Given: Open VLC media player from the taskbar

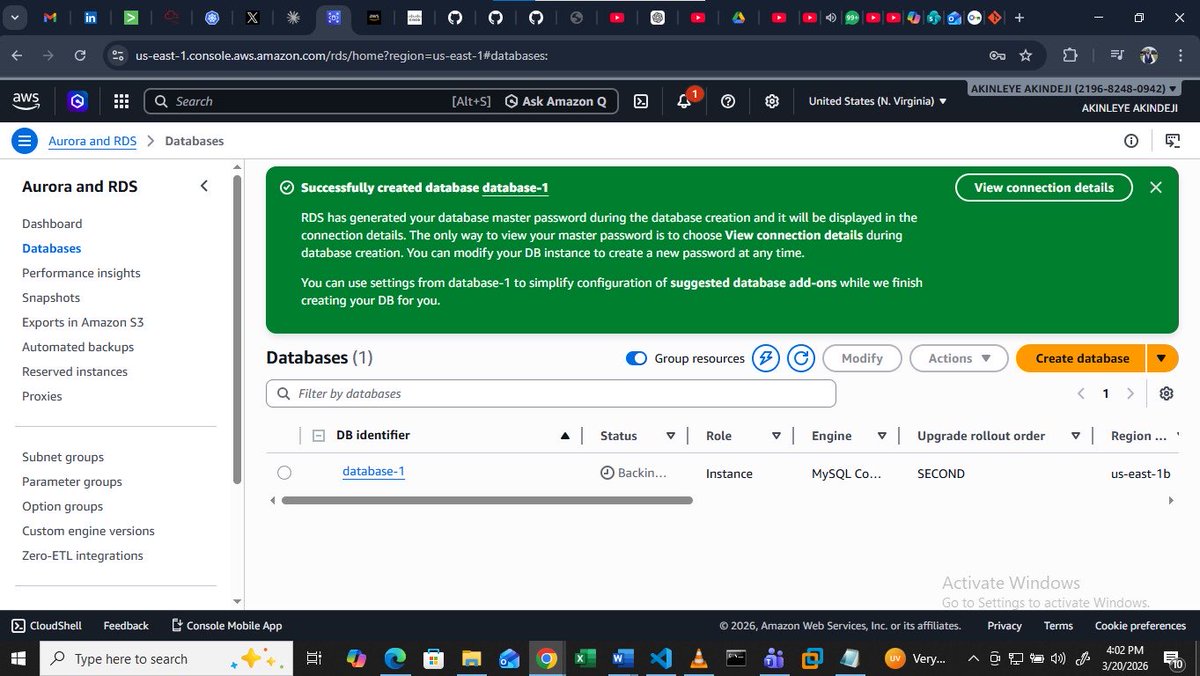Looking at the screenshot, I should (697, 659).
